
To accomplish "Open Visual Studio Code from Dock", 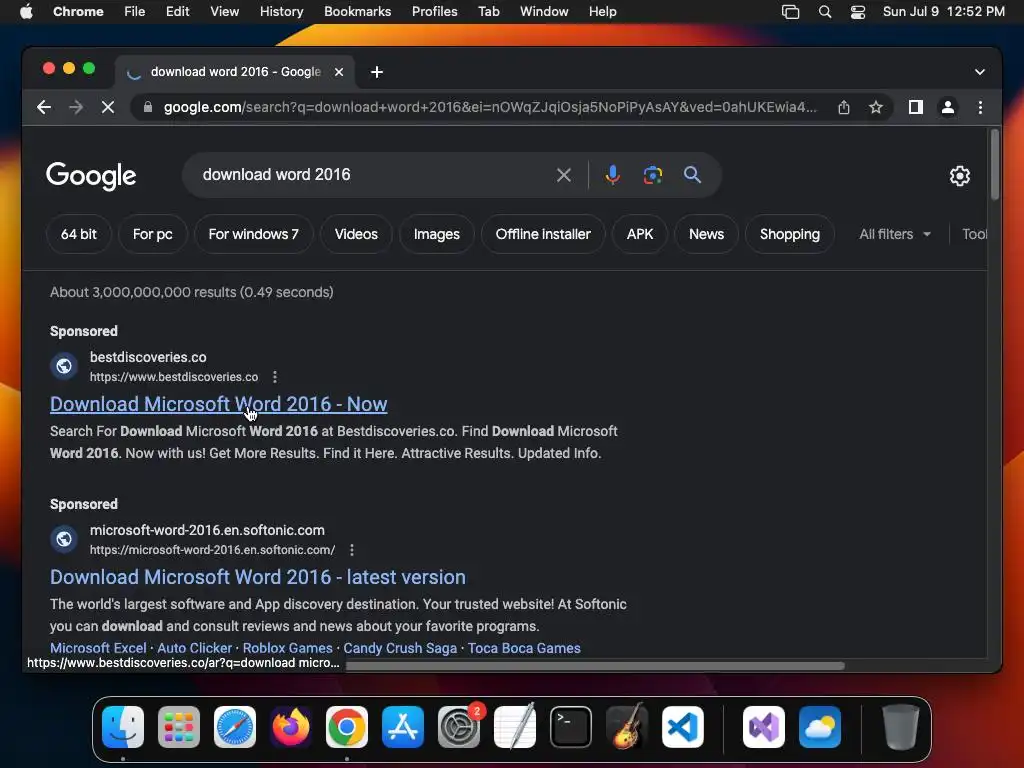I will click(682, 727).
